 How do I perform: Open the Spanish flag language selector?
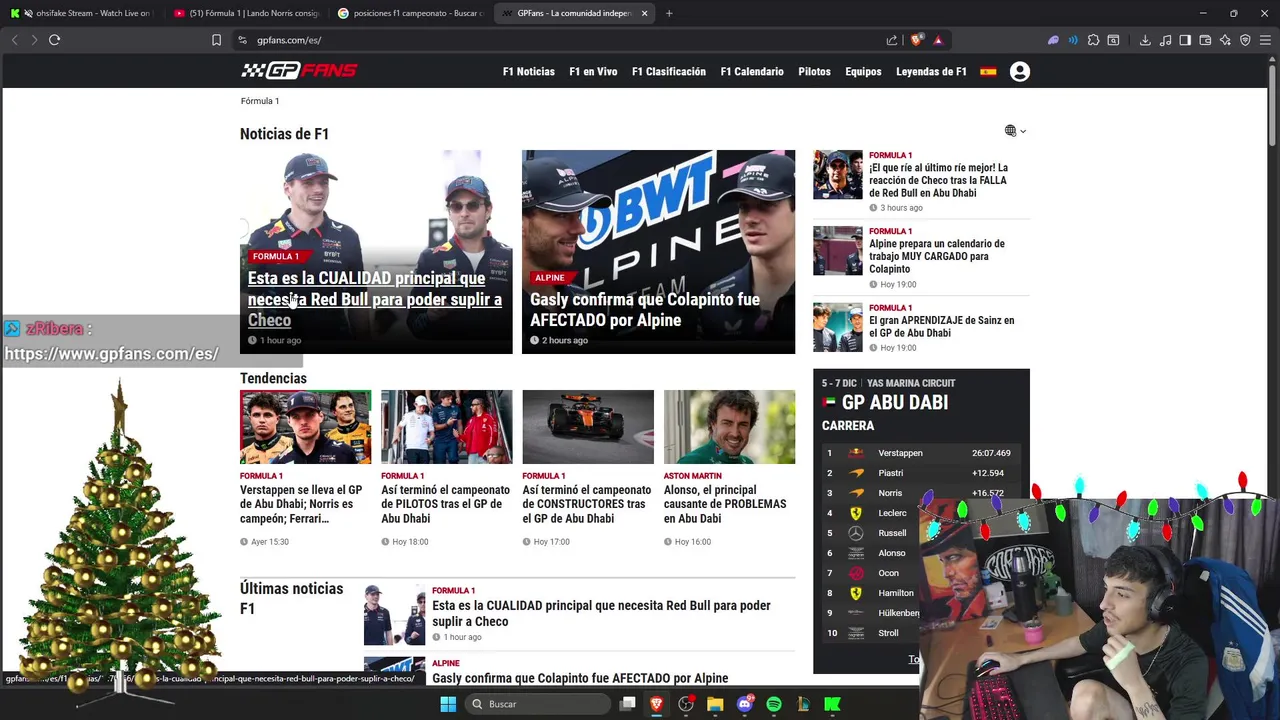coord(988,72)
